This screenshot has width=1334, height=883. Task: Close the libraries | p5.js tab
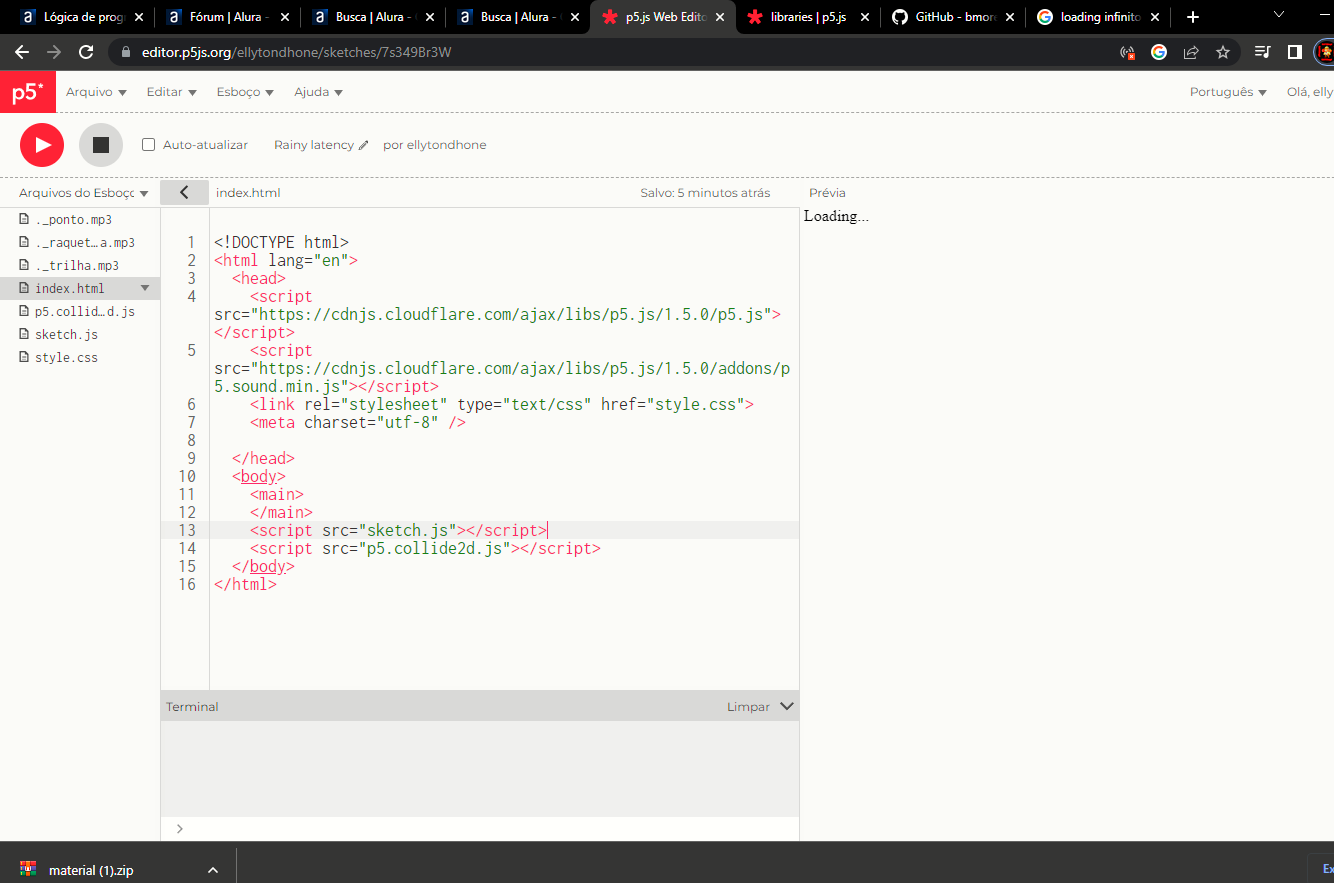(x=864, y=17)
